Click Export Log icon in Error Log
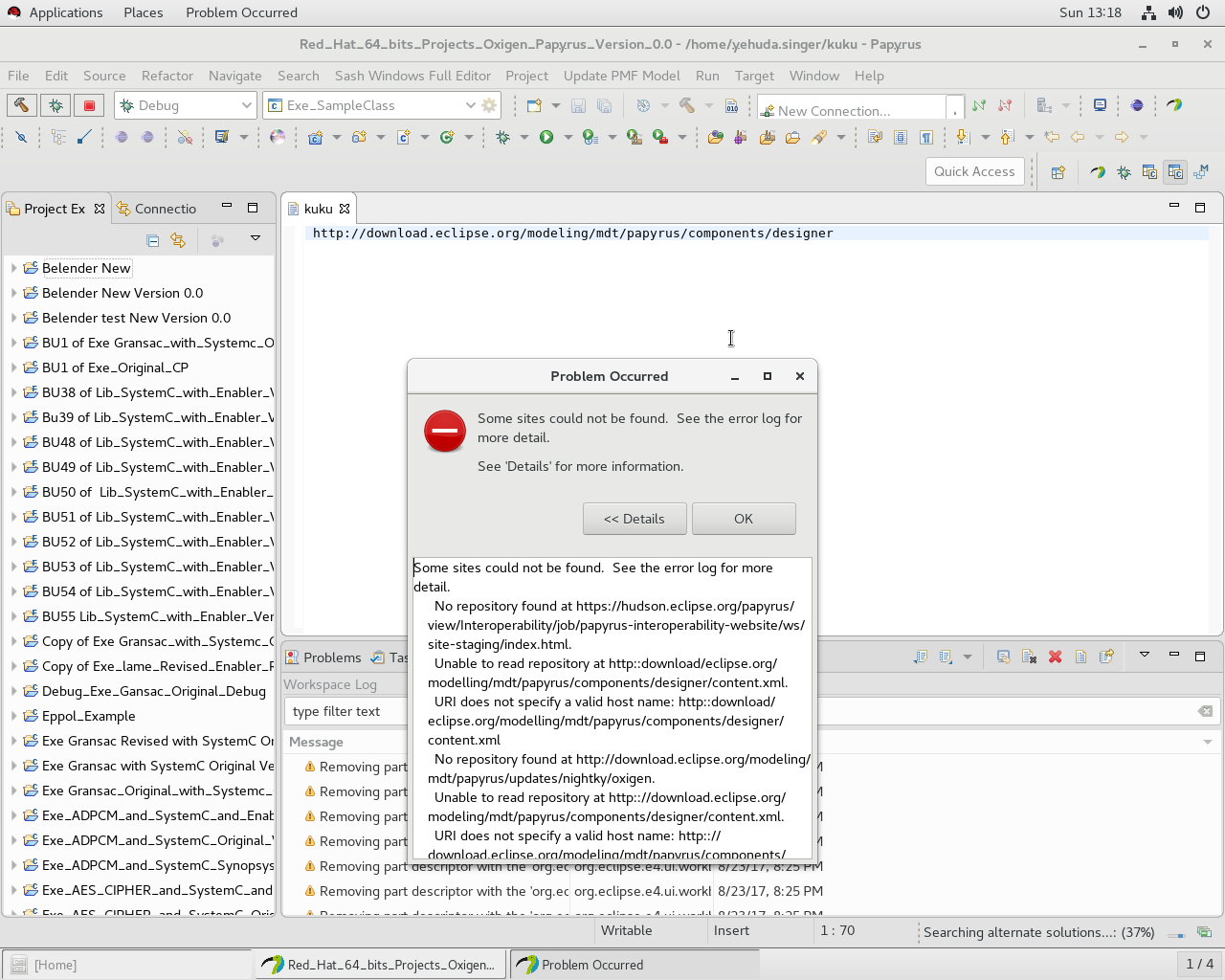The image size is (1225, 980). pos(921,657)
